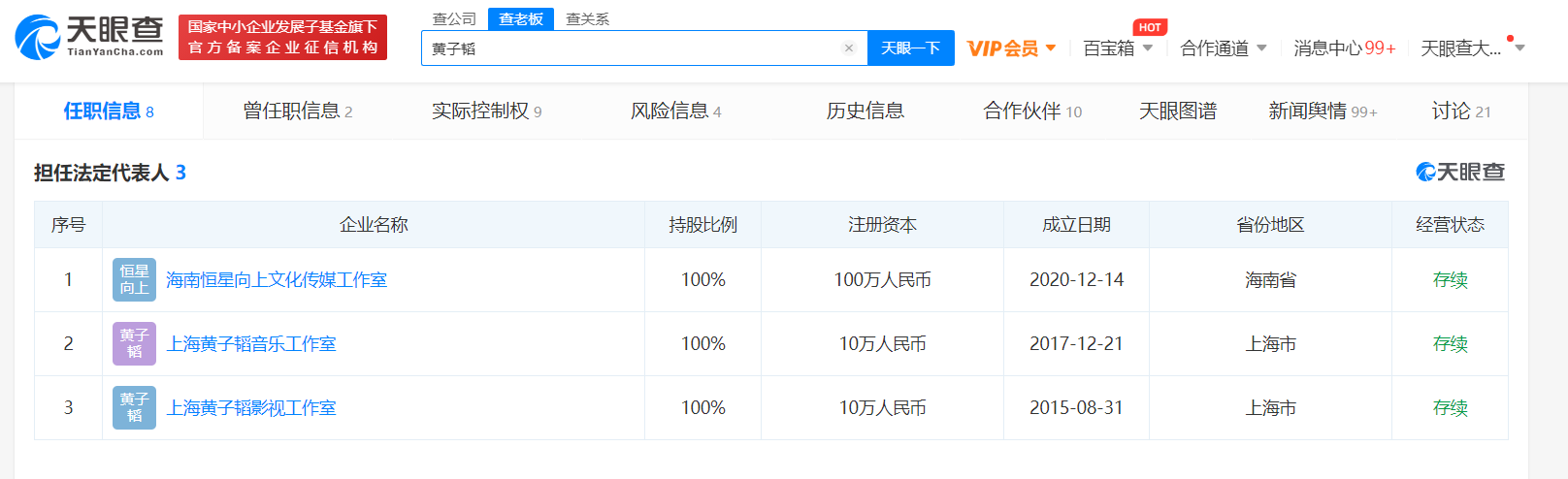The image size is (1568, 479).
Task: Open 上海黄子韬影视工作室 link
Action: point(251,408)
